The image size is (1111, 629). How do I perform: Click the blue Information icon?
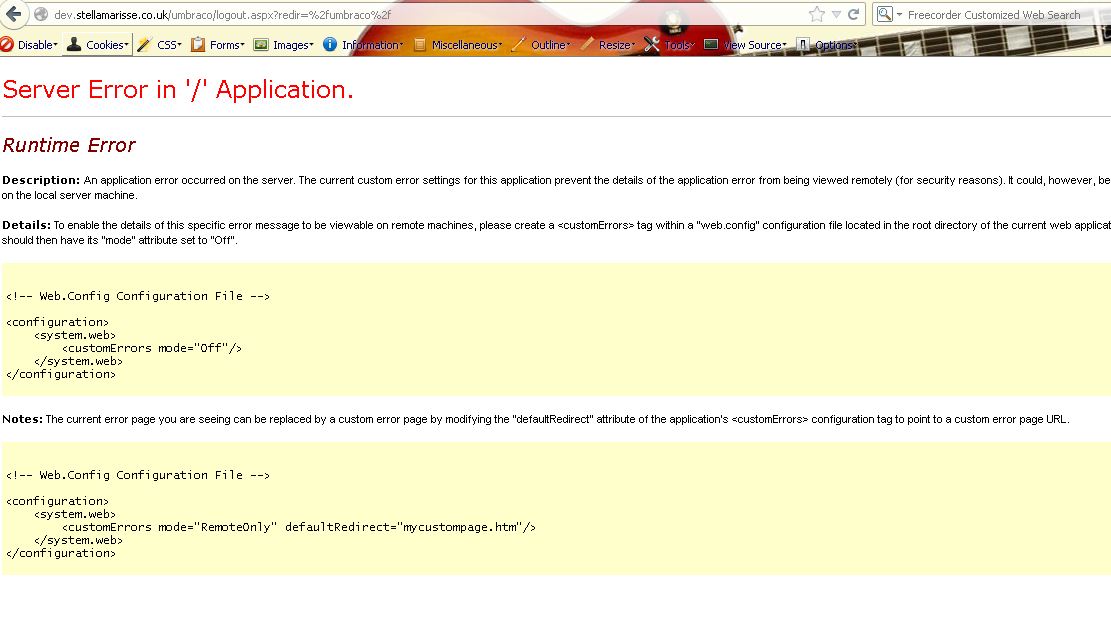329,45
